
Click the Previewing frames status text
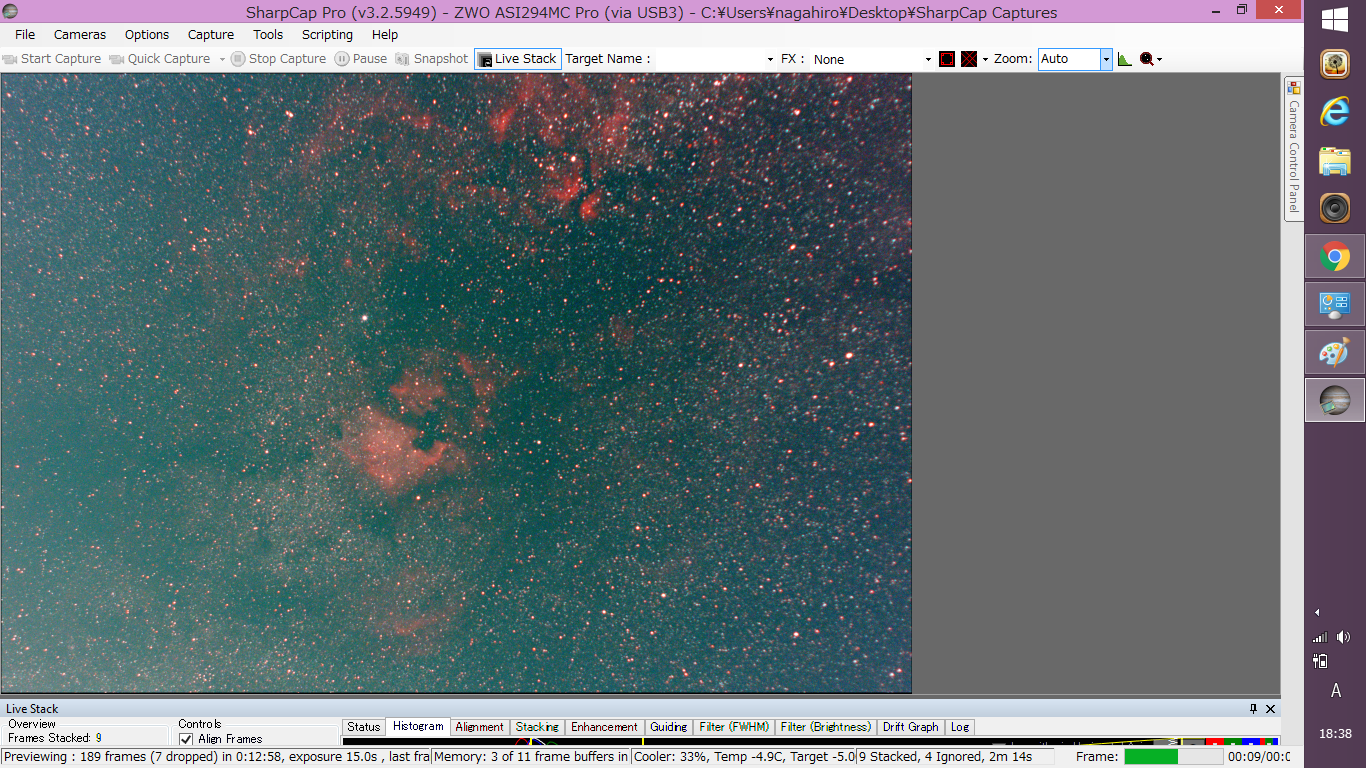pos(216,757)
